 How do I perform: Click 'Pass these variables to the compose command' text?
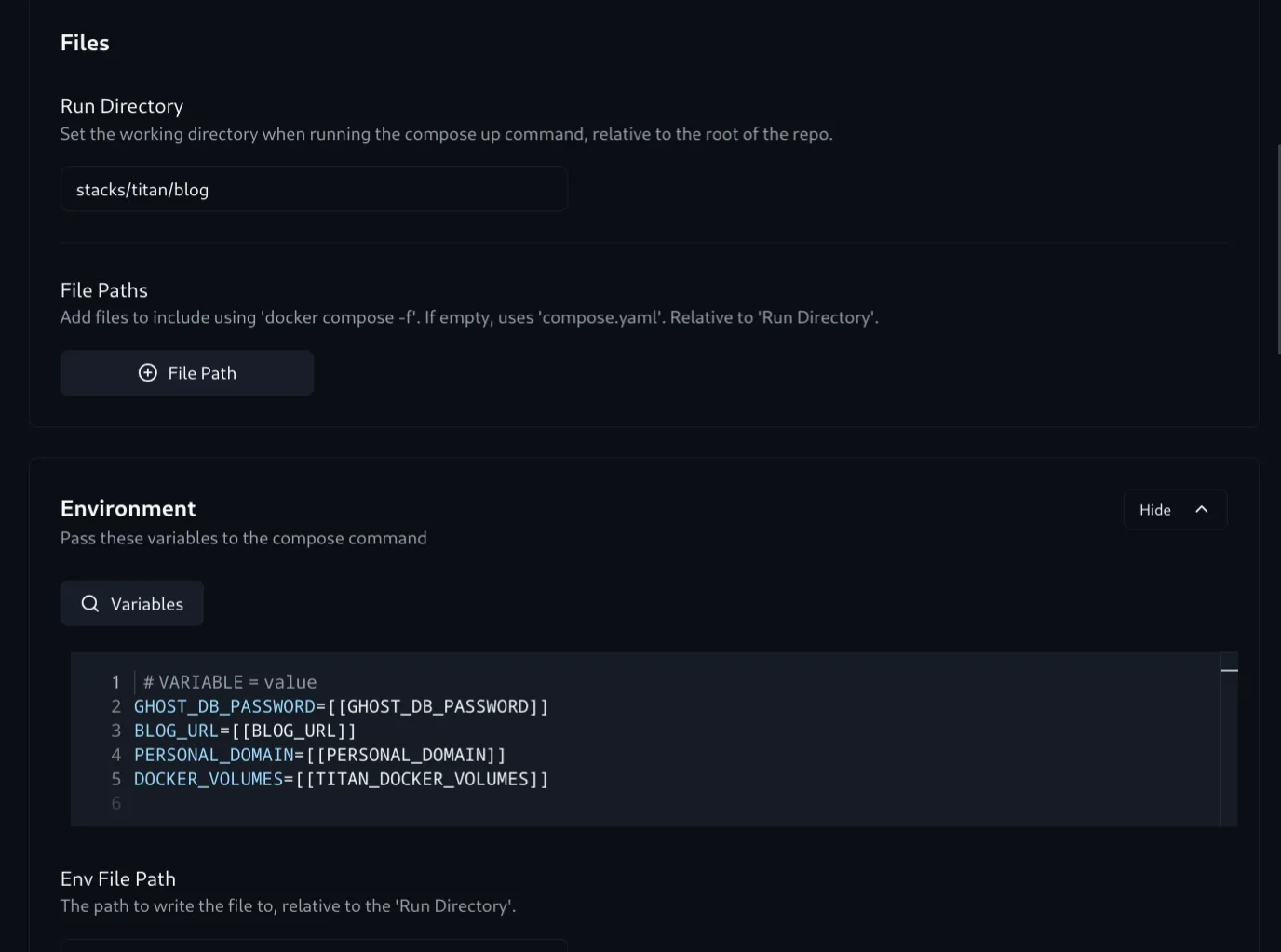[244, 538]
